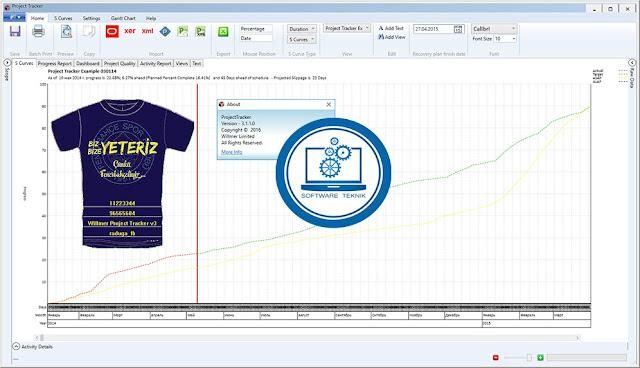Click the Batch Print printer icon
Screen dimensions: 640x368
(38, 31)
